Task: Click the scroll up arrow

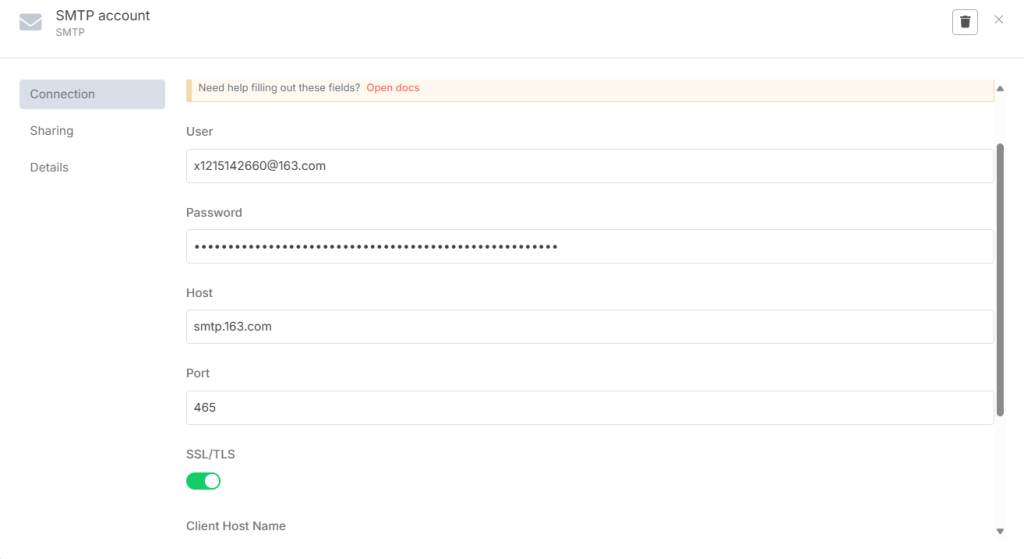Action: [1000, 89]
